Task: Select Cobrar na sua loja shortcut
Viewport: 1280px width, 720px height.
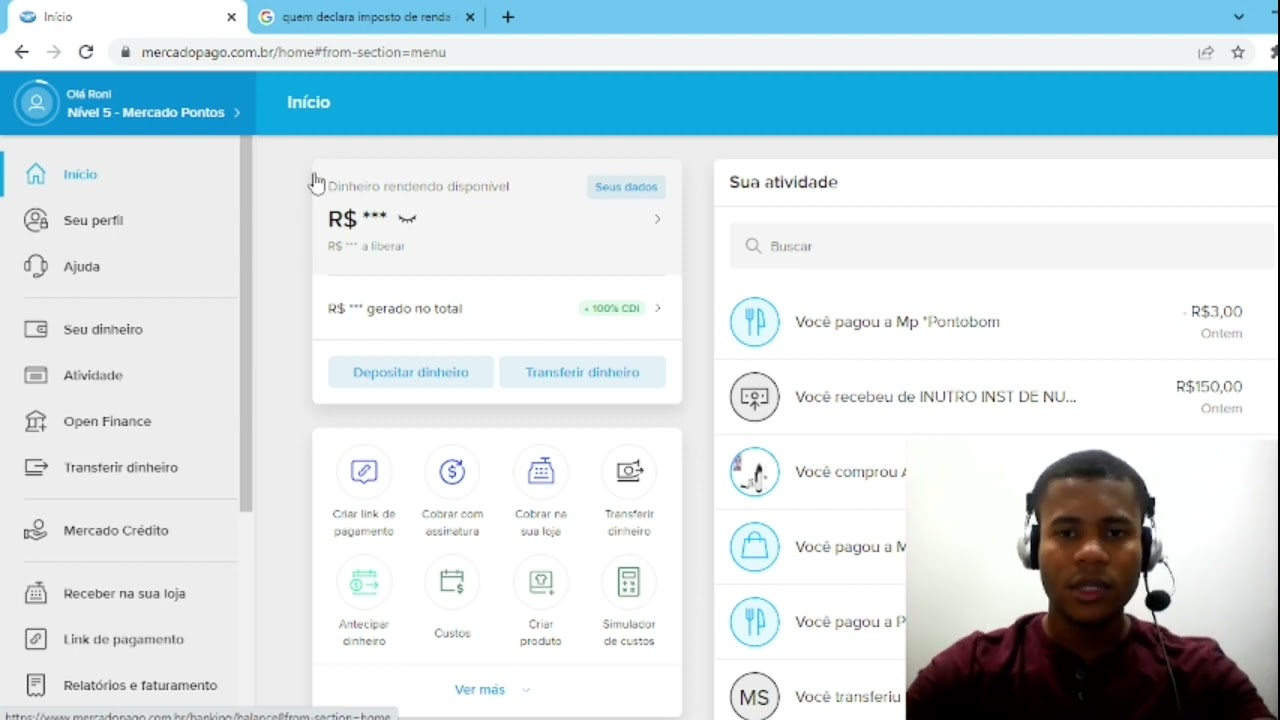Action: pyautogui.click(x=541, y=493)
